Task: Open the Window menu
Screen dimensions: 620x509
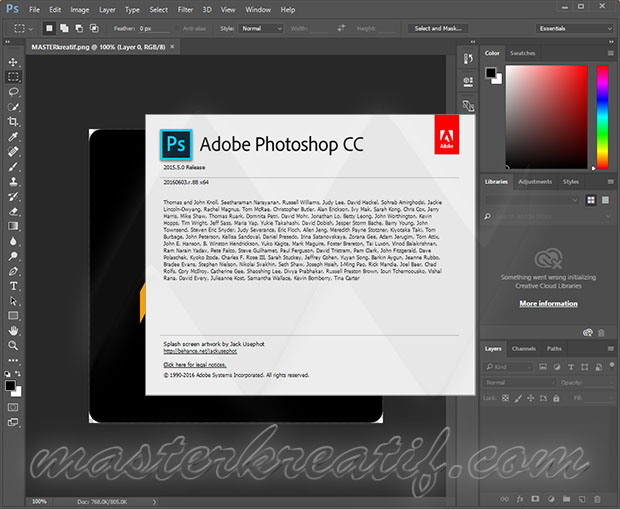Action: click(x=258, y=9)
